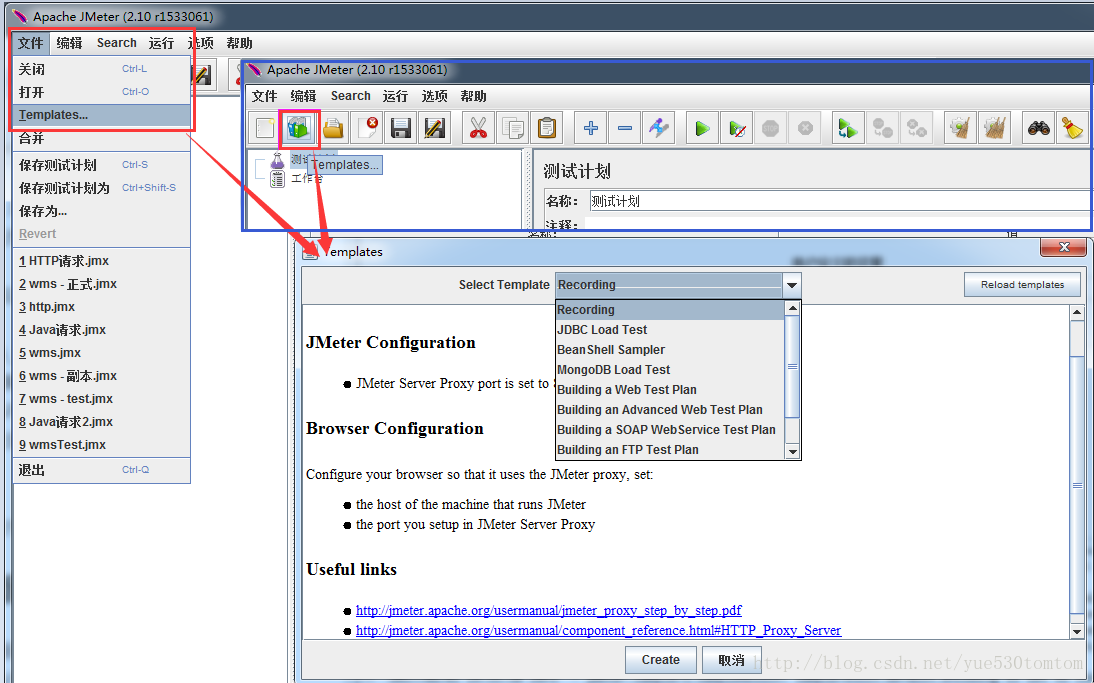
Task: Click the Reset Search broom icon
Action: point(1072,128)
